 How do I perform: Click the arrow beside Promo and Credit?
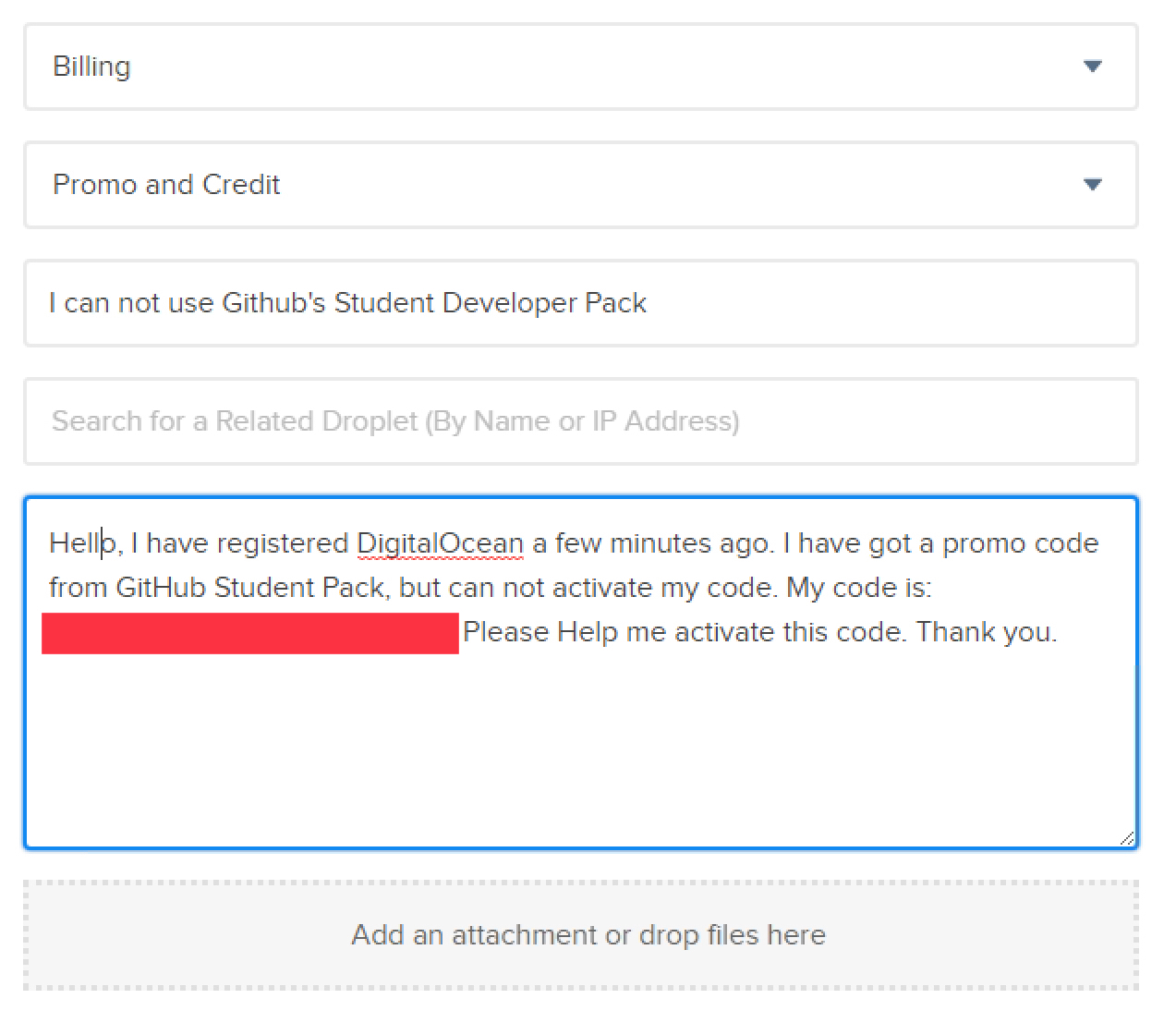coord(1092,185)
